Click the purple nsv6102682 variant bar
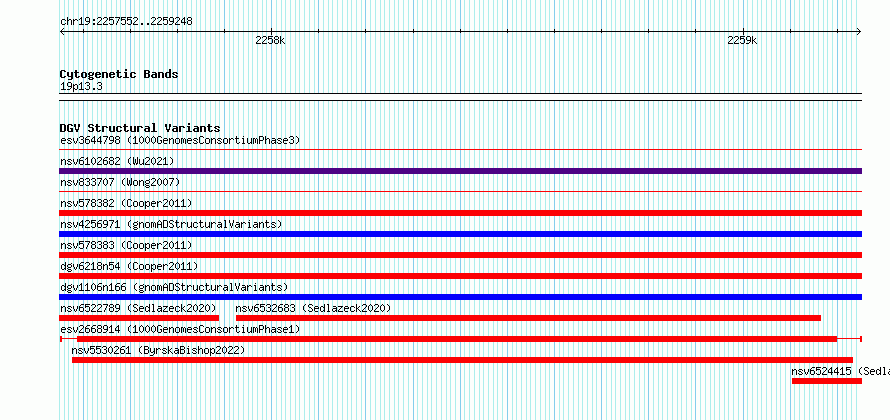890x420 pixels. click(460, 171)
